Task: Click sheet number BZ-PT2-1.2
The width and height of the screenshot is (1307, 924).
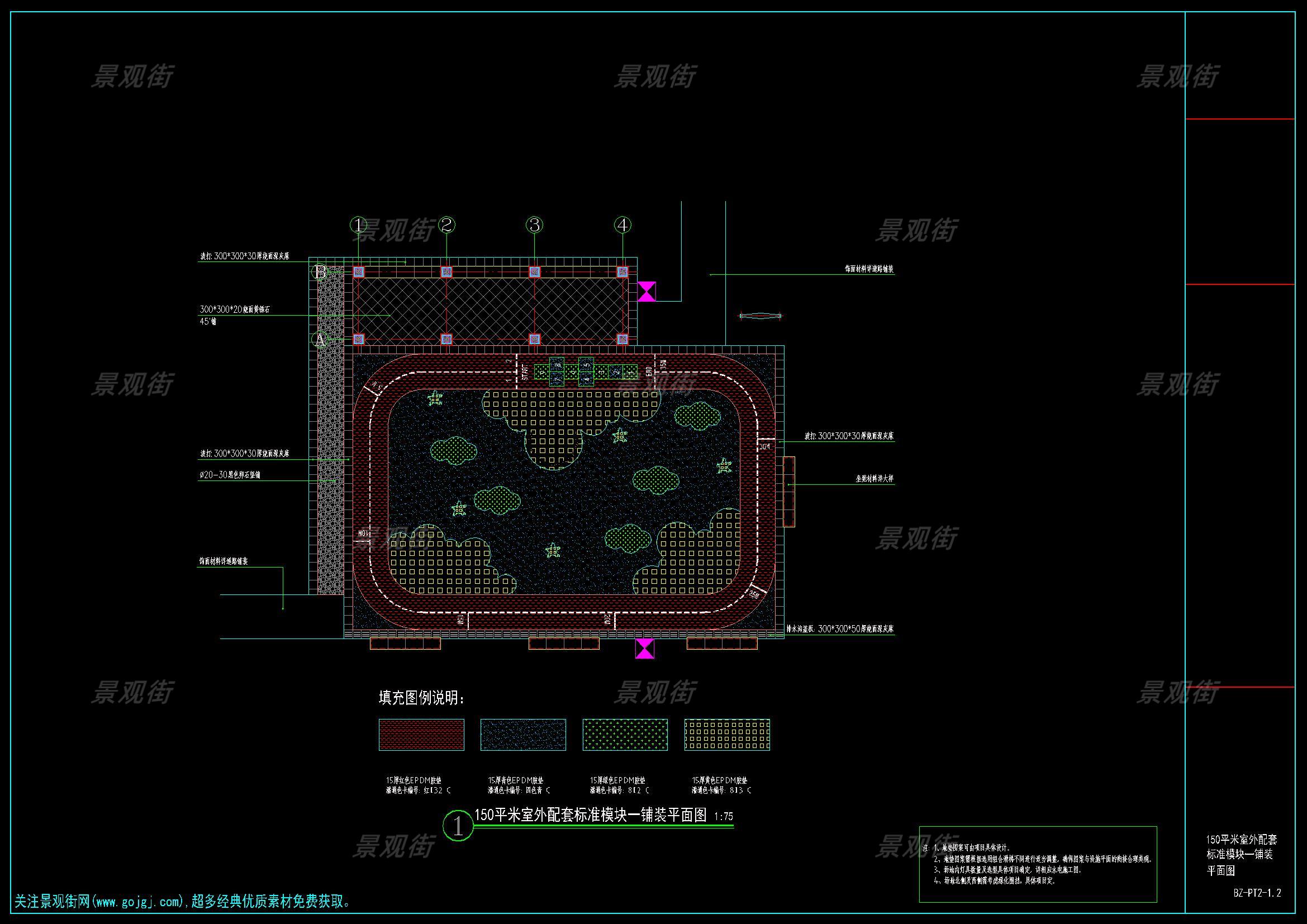Action: [x=1257, y=893]
